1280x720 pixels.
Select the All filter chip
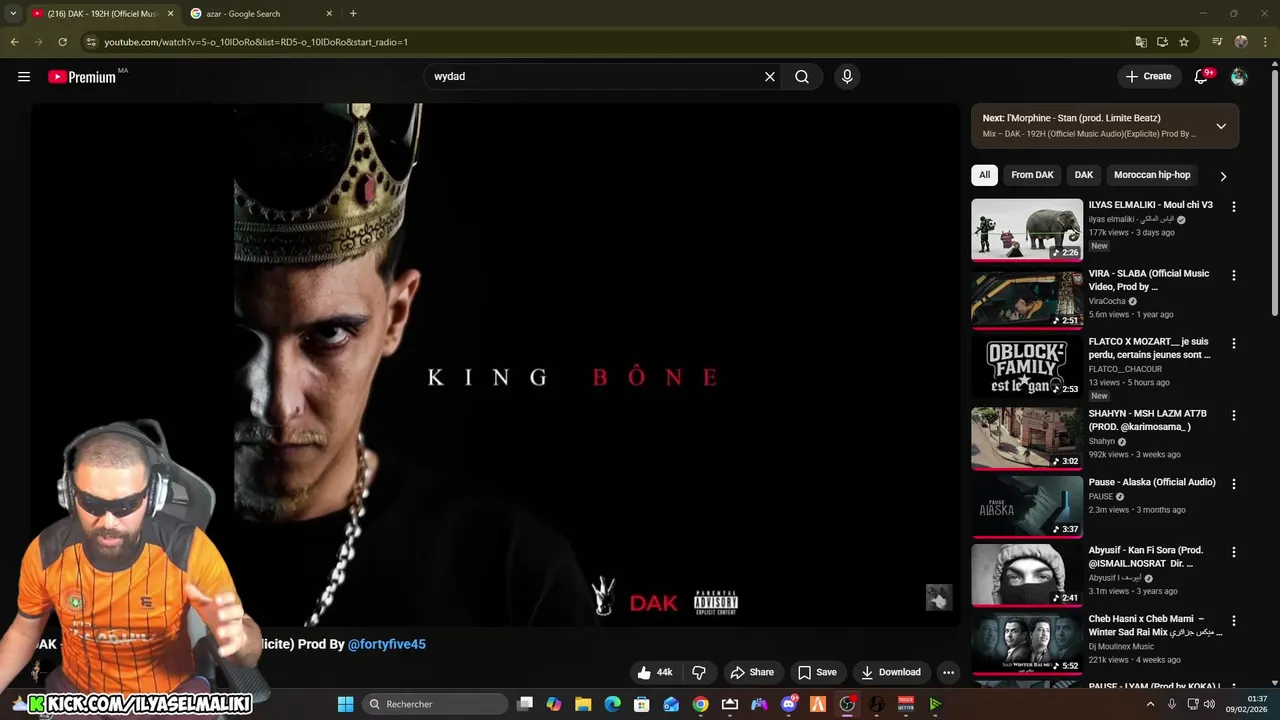tap(984, 175)
